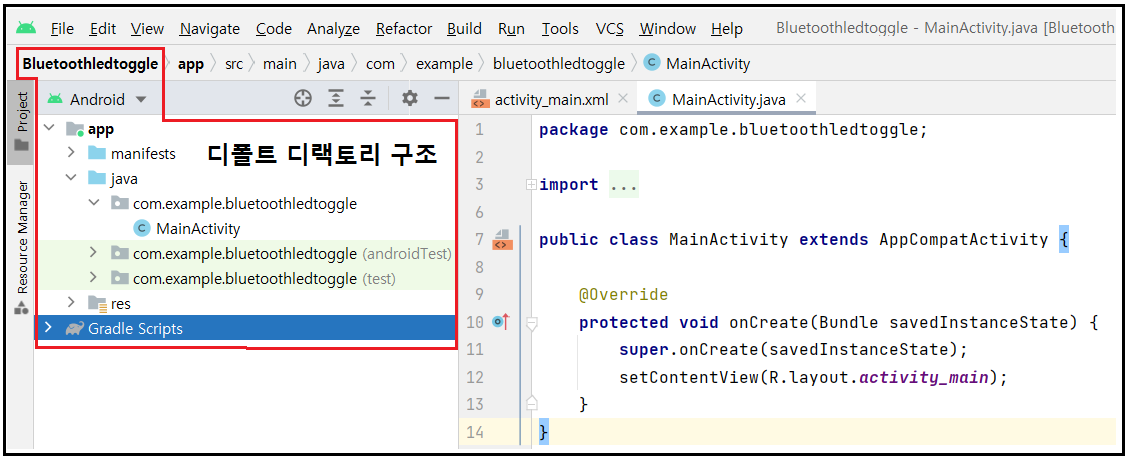Open the Analyze menu
The image size is (1129, 461).
pyautogui.click(x=333, y=29)
